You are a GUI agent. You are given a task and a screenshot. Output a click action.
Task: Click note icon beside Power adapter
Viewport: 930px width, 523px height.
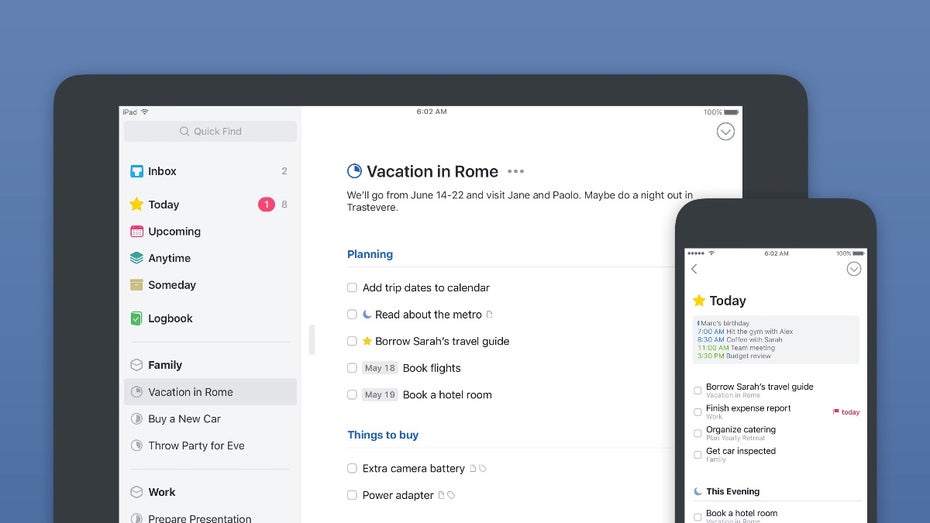pyautogui.click(x=441, y=495)
